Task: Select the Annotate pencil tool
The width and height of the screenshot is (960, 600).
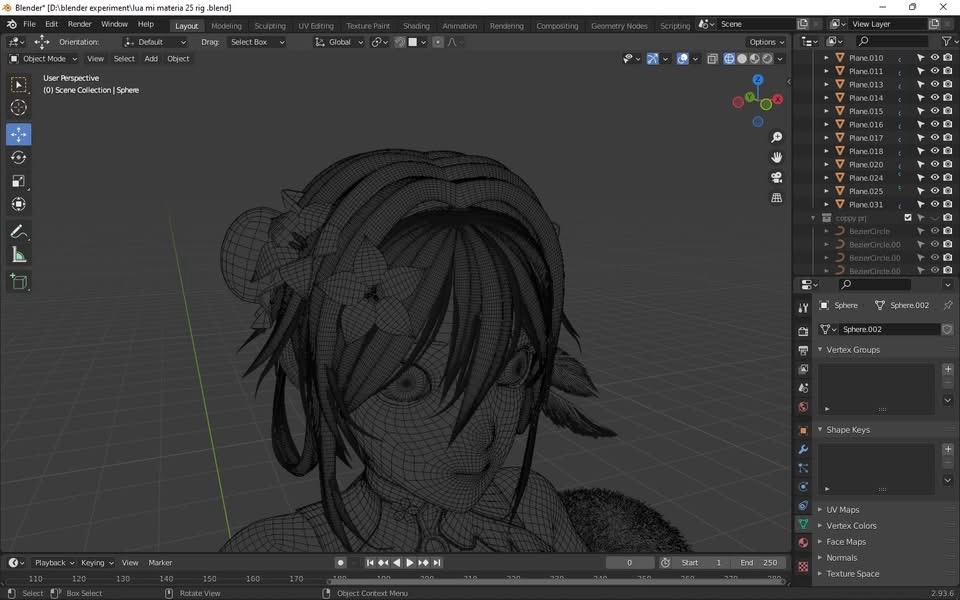Action: click(18, 231)
